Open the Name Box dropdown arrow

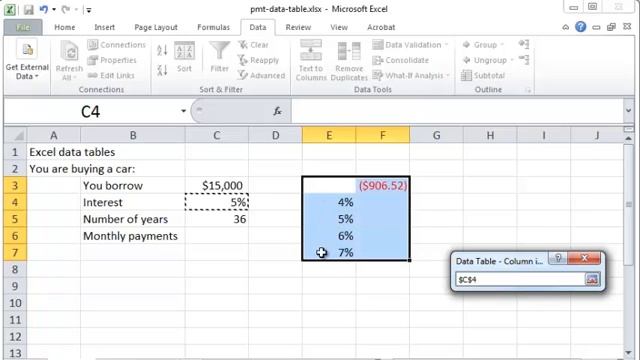[183, 111]
